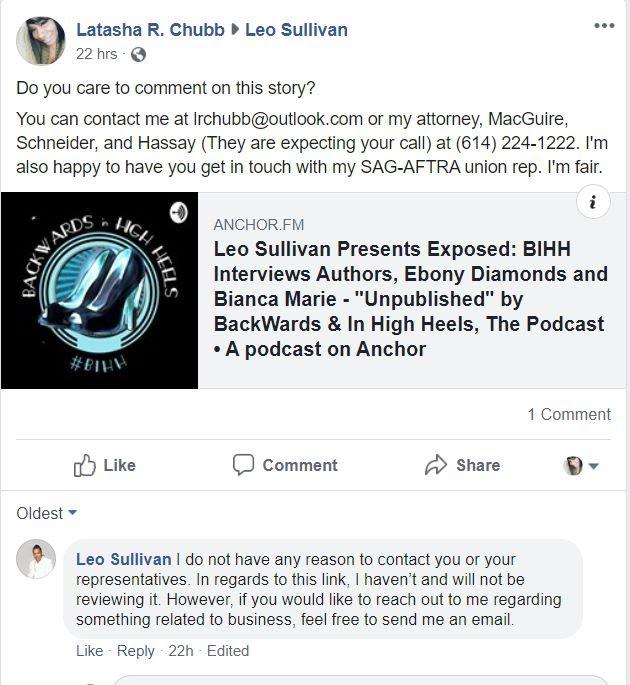Open the post options three-dots menu
The width and height of the screenshot is (630, 685).
pos(604,26)
